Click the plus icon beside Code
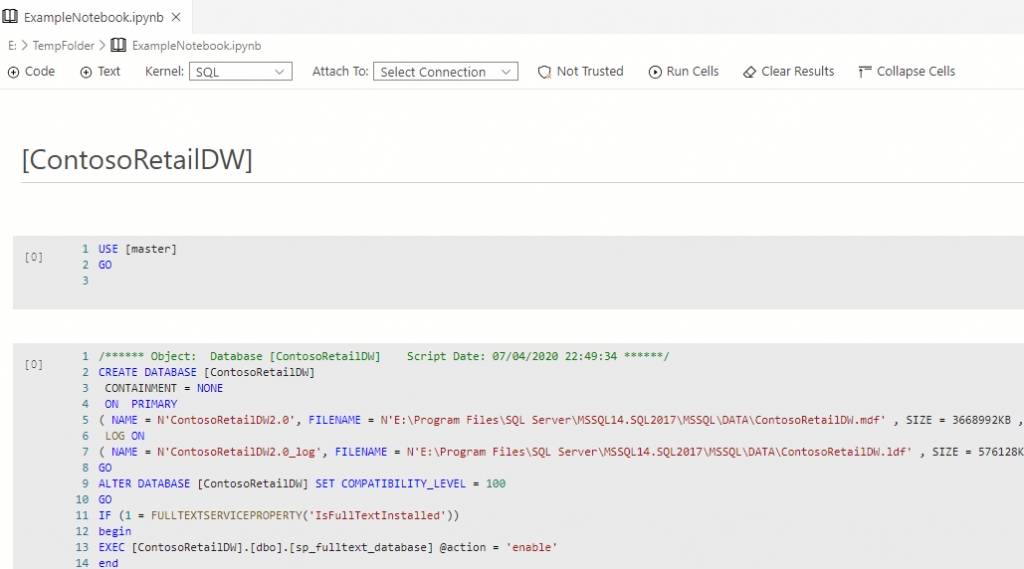1024x569 pixels. (13, 72)
